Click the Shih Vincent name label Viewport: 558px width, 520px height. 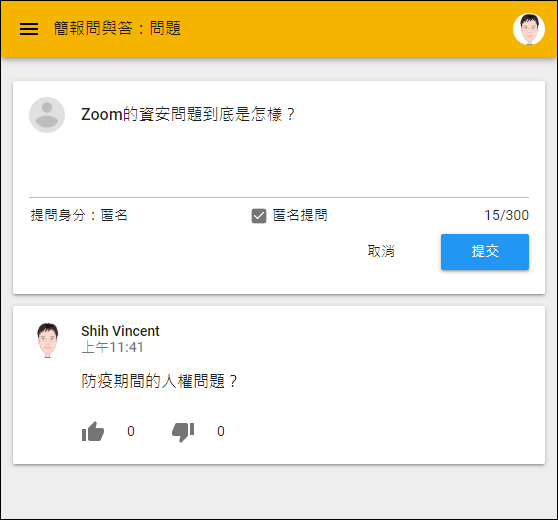click(x=120, y=331)
